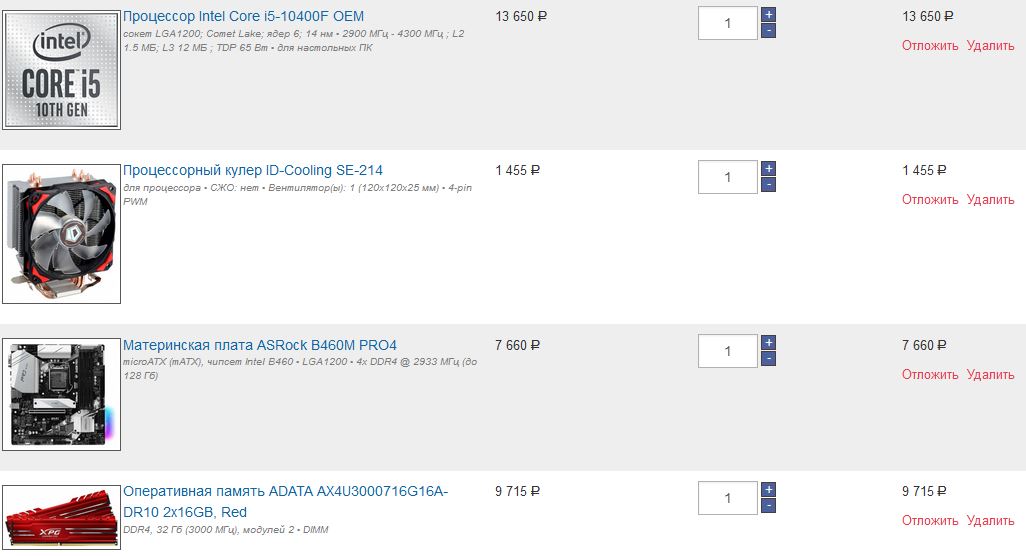Click Отложить for the ID-Cooling cooler
The image size is (1026, 556).
930,200
